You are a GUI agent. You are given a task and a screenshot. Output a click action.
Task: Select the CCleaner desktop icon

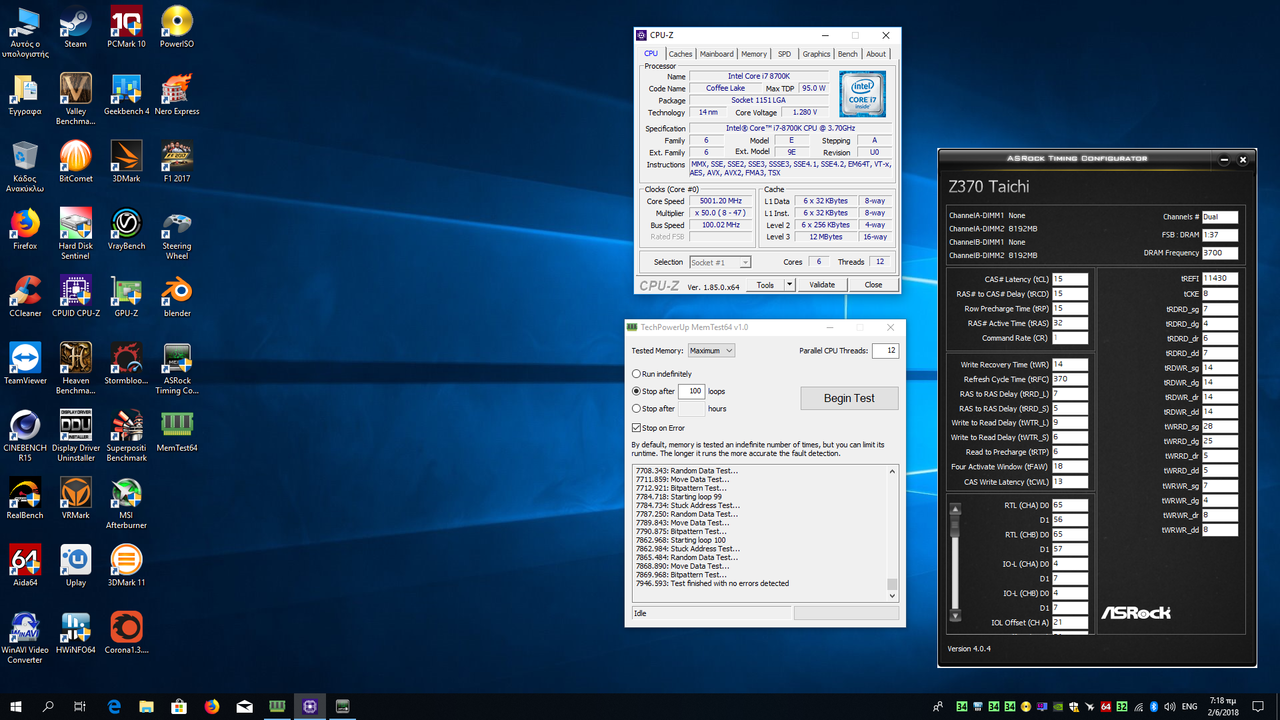[24, 295]
